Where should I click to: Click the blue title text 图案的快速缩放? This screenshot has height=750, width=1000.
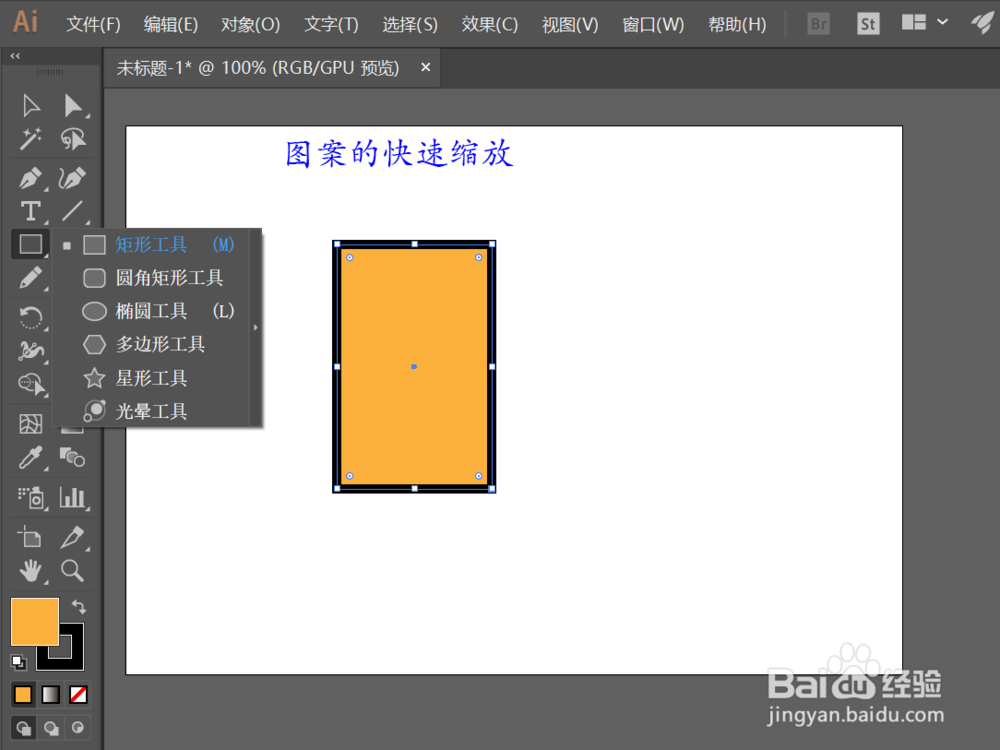pos(399,154)
